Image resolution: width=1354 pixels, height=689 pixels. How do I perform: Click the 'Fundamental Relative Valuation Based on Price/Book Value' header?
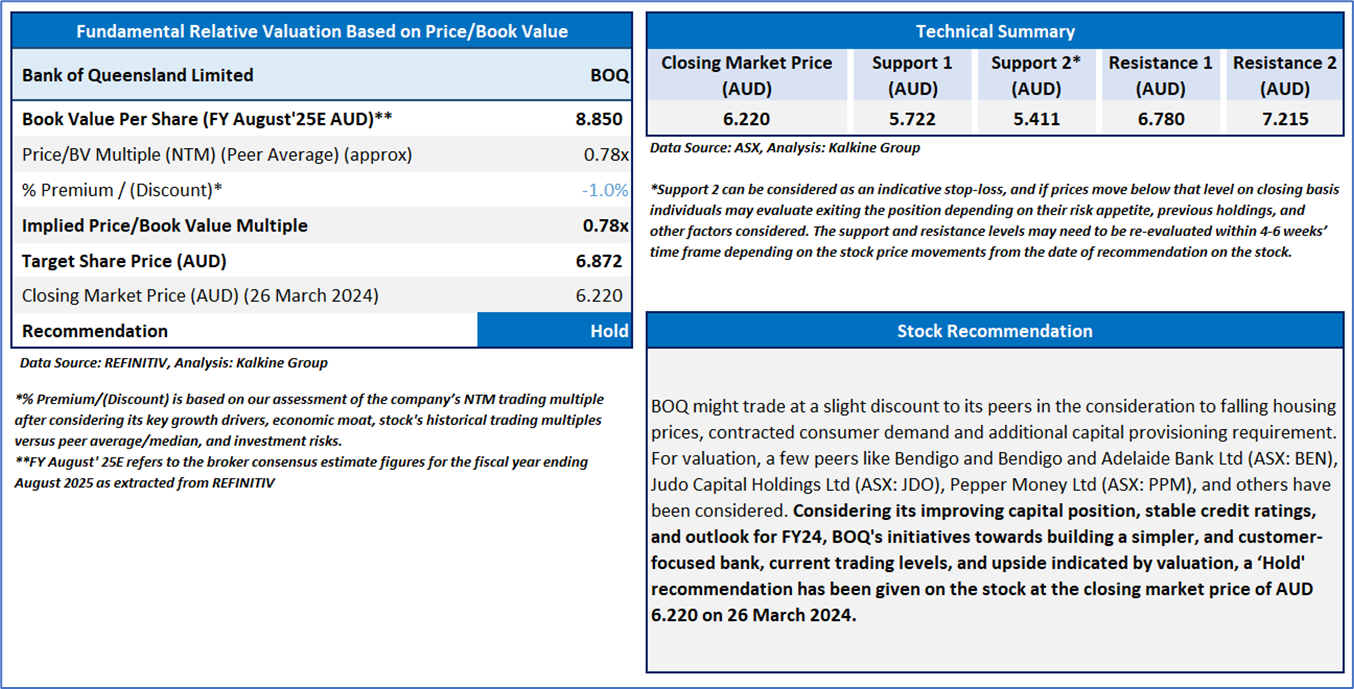pos(322,31)
